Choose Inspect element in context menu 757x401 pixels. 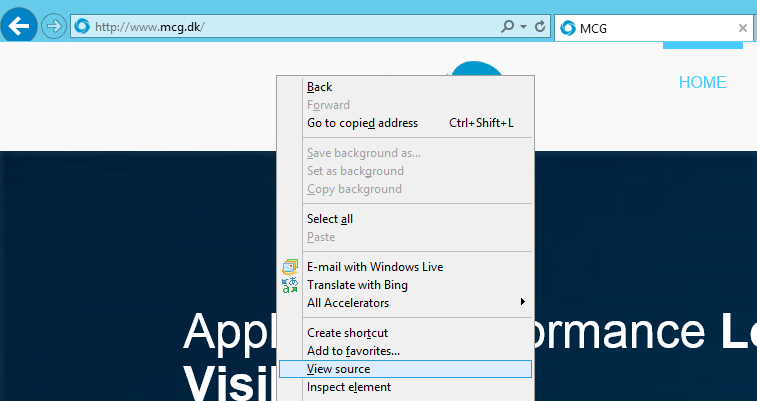tap(348, 387)
